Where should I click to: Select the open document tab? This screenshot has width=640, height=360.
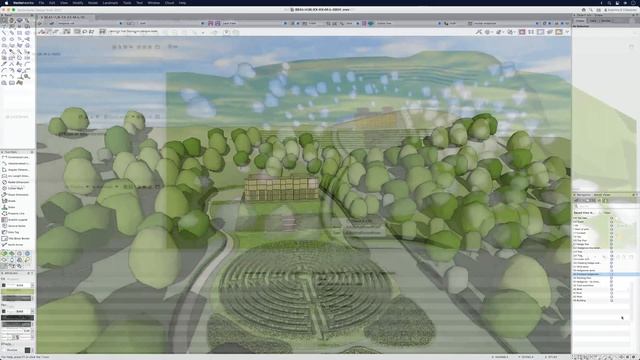tap(65, 17)
